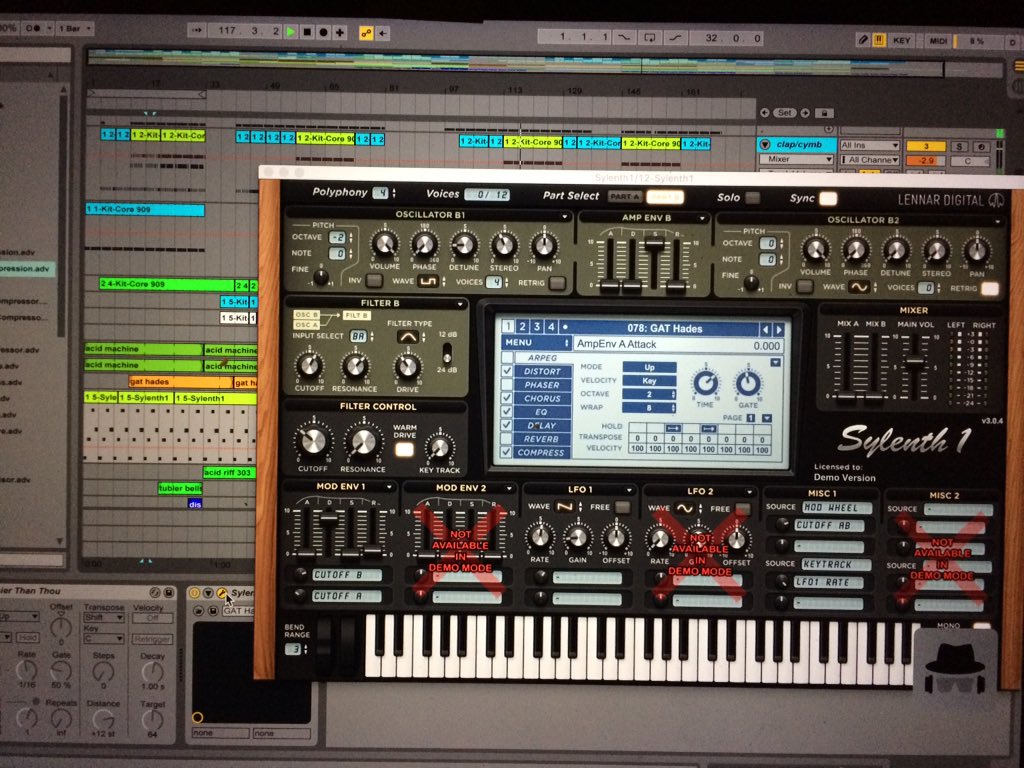Open the All Ins input dropdown
Viewport: 1024px width, 768px height.
click(x=870, y=145)
